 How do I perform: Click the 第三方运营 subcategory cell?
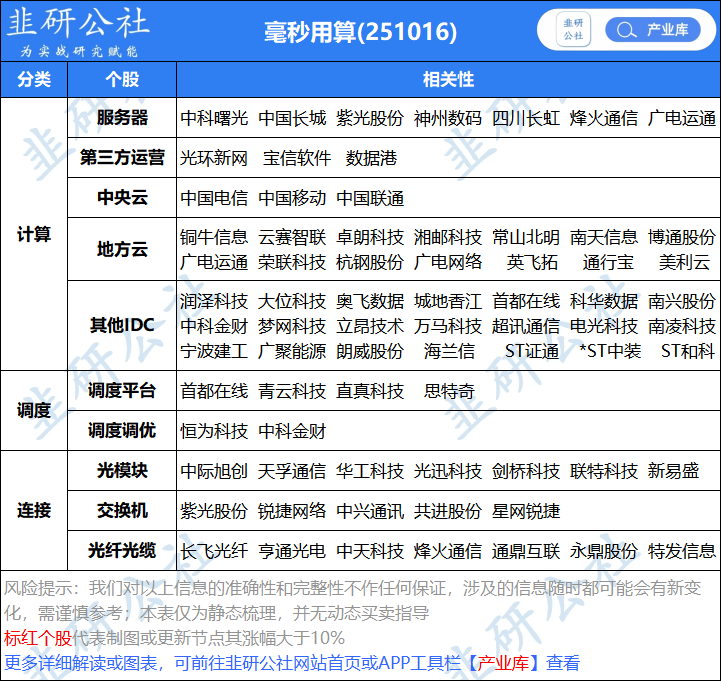pyautogui.click(x=122, y=157)
